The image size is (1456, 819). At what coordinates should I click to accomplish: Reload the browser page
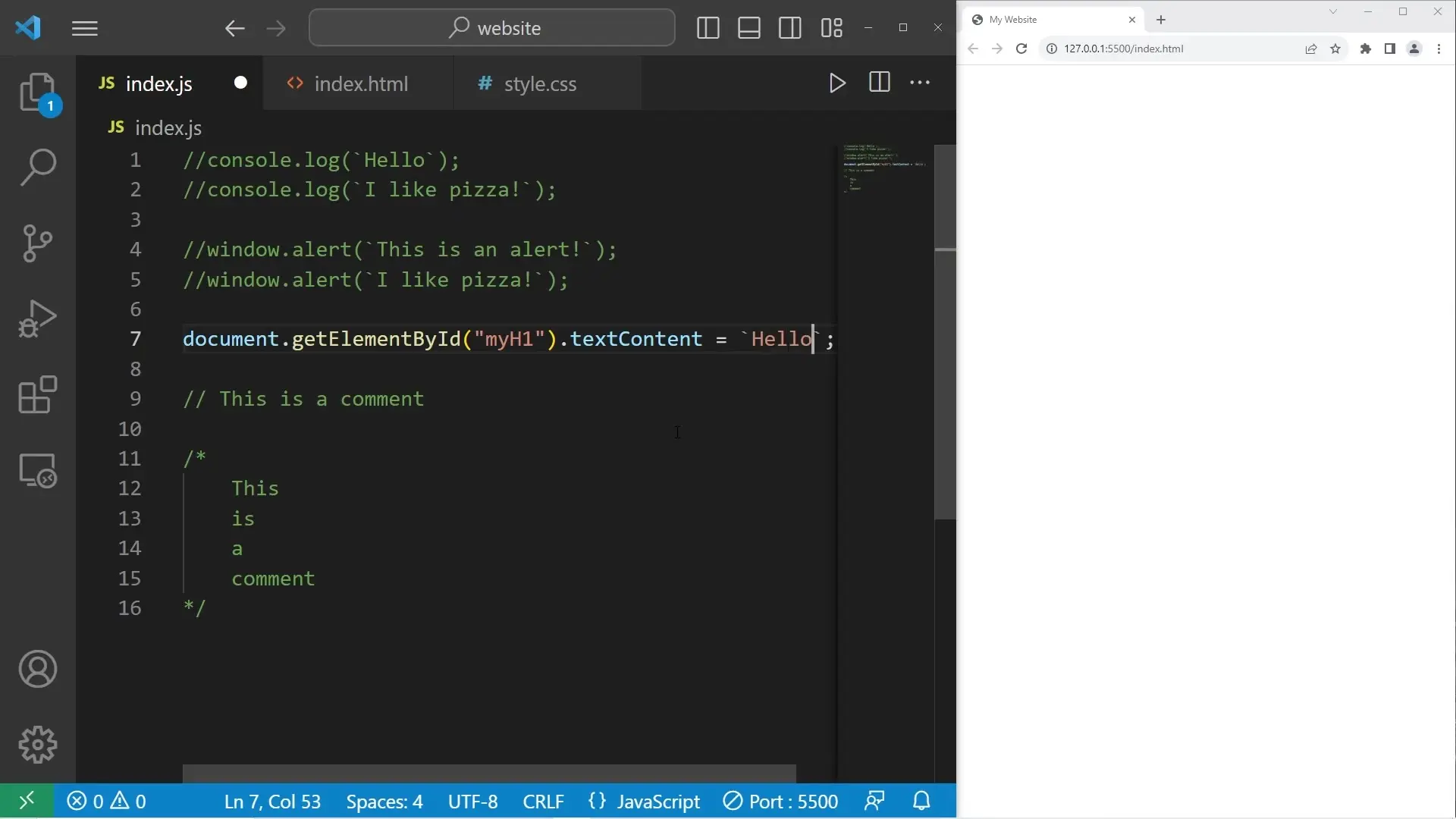pos(1021,49)
